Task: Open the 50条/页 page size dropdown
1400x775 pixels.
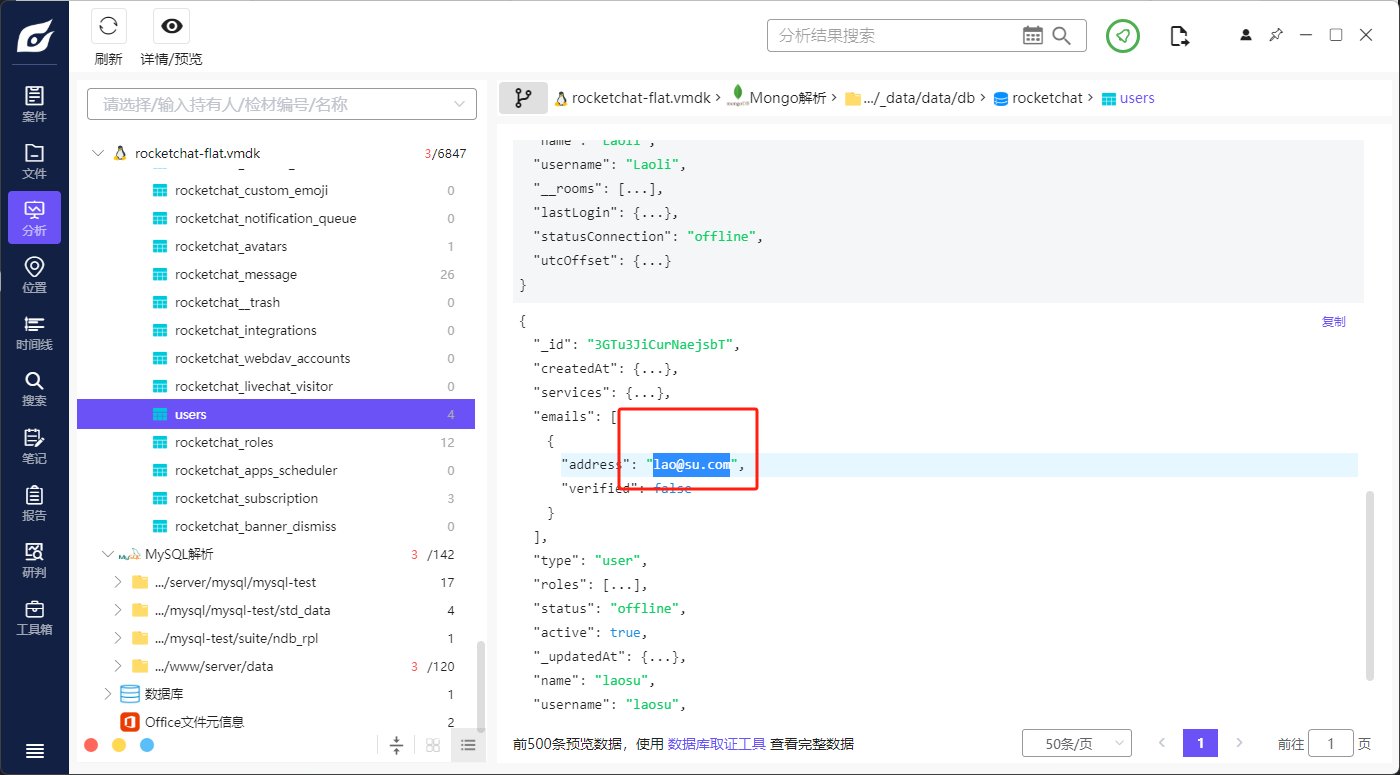Action: pyautogui.click(x=1076, y=743)
